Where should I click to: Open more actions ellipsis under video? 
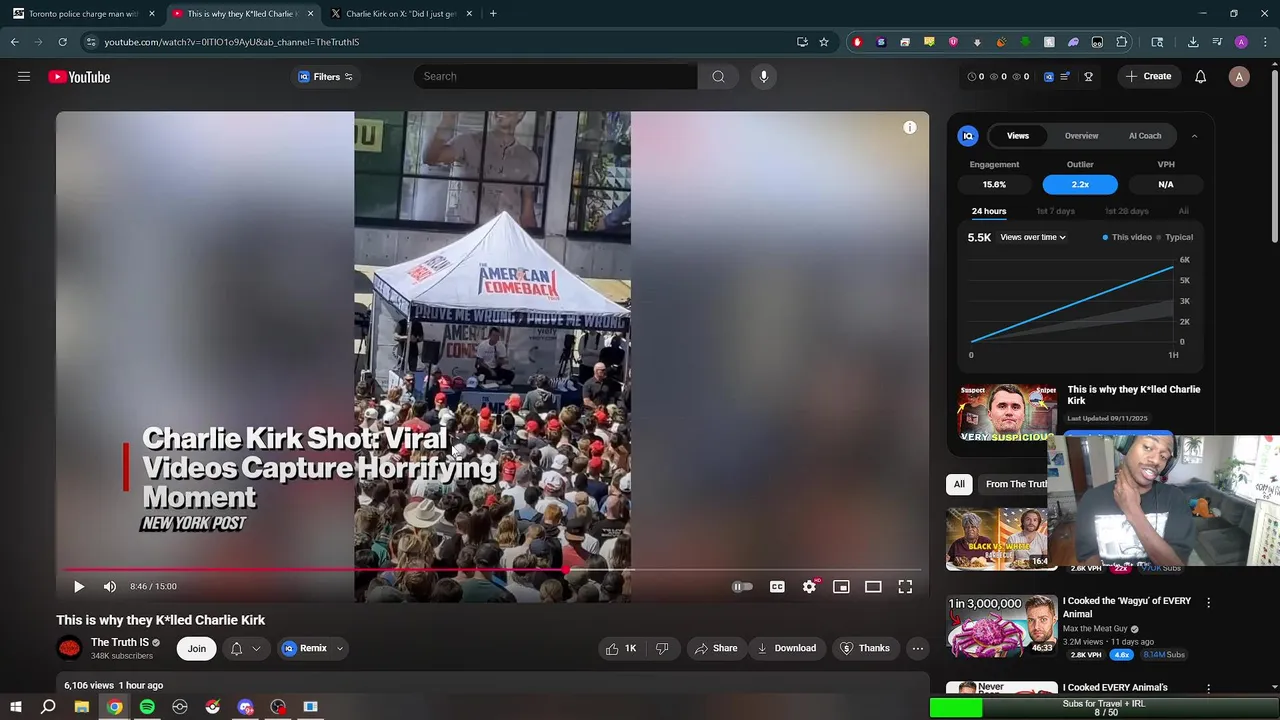[917, 648]
